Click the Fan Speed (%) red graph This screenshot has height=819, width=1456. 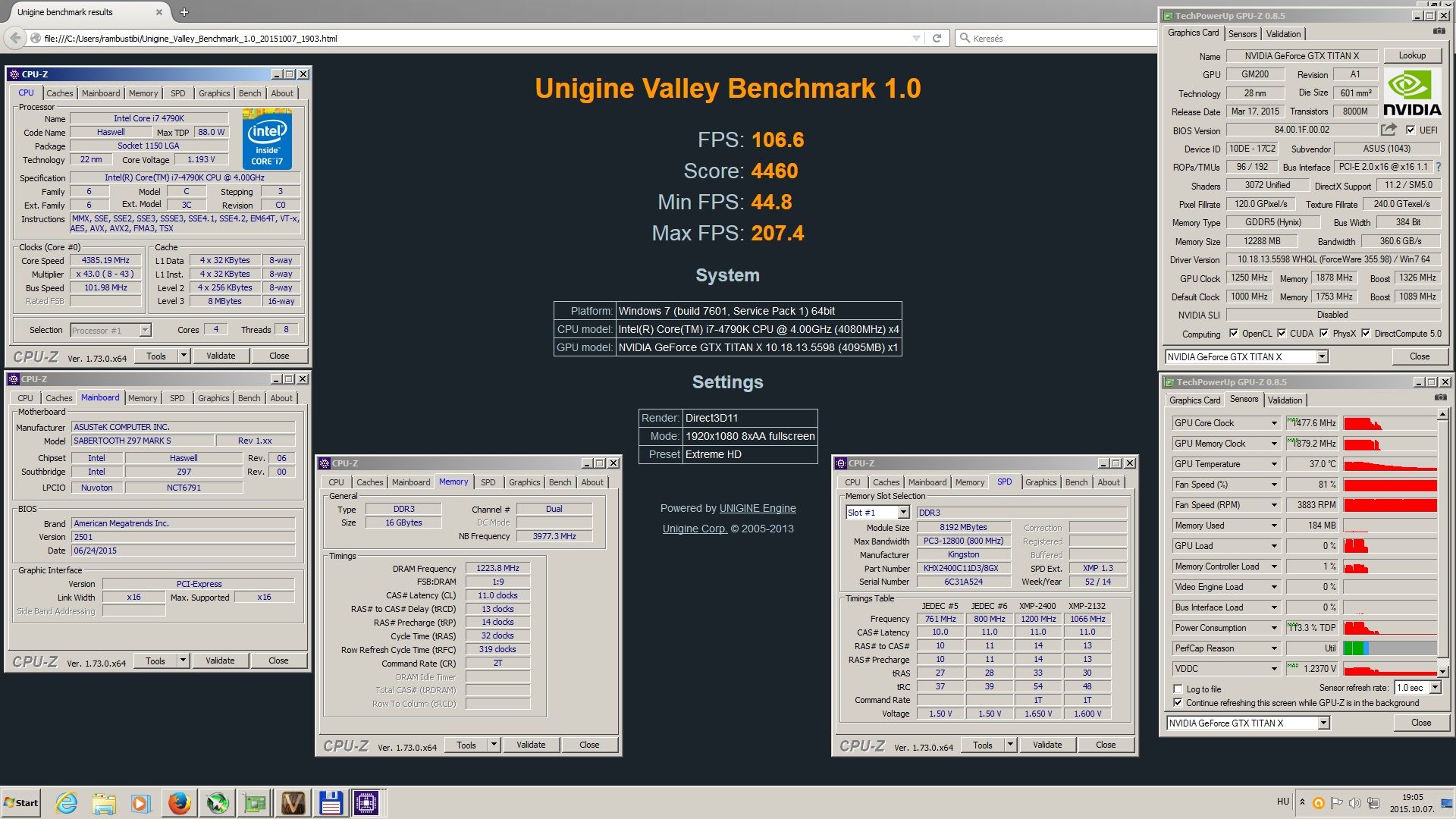pyautogui.click(x=1389, y=485)
